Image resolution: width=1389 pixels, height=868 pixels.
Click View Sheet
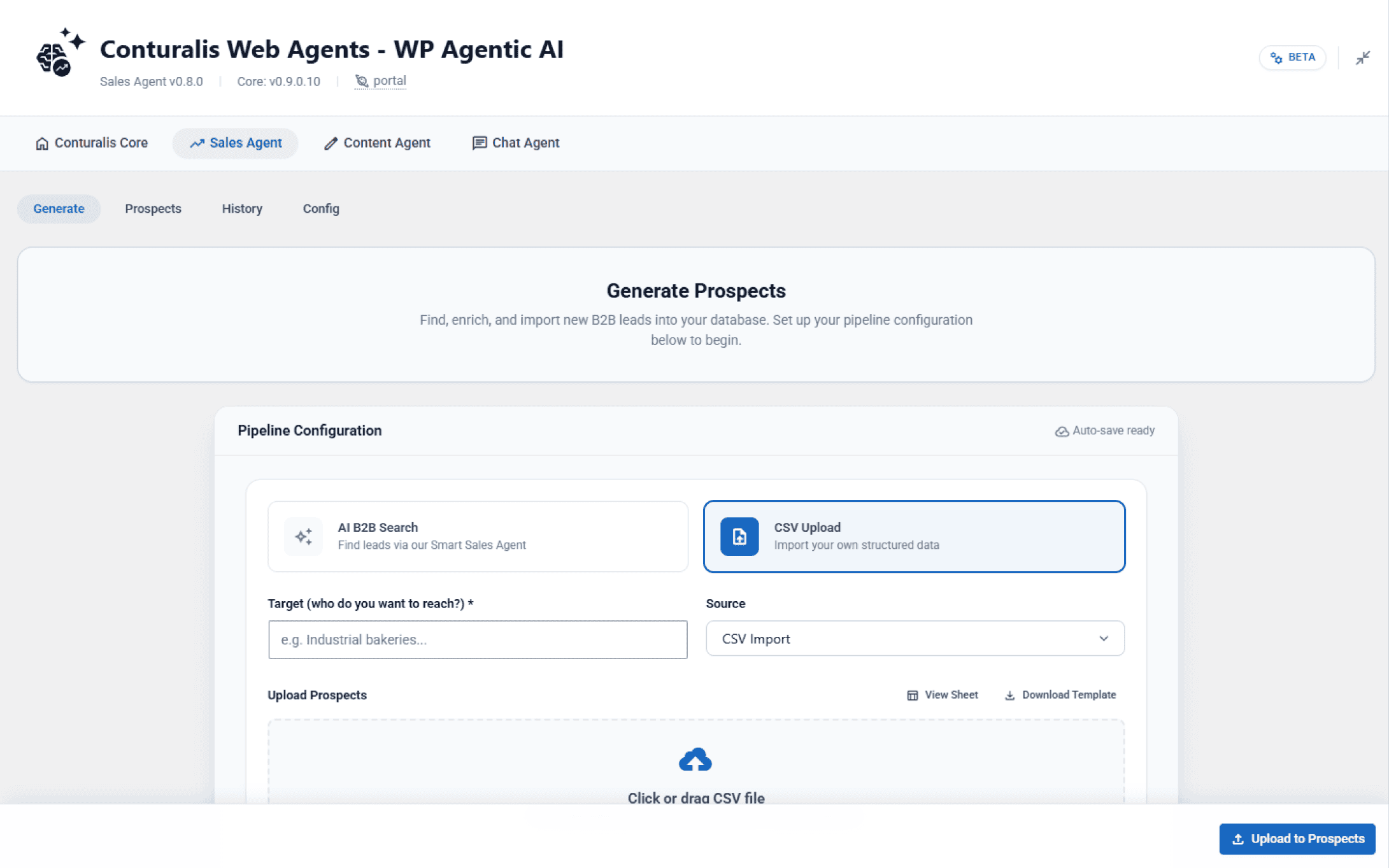point(942,695)
